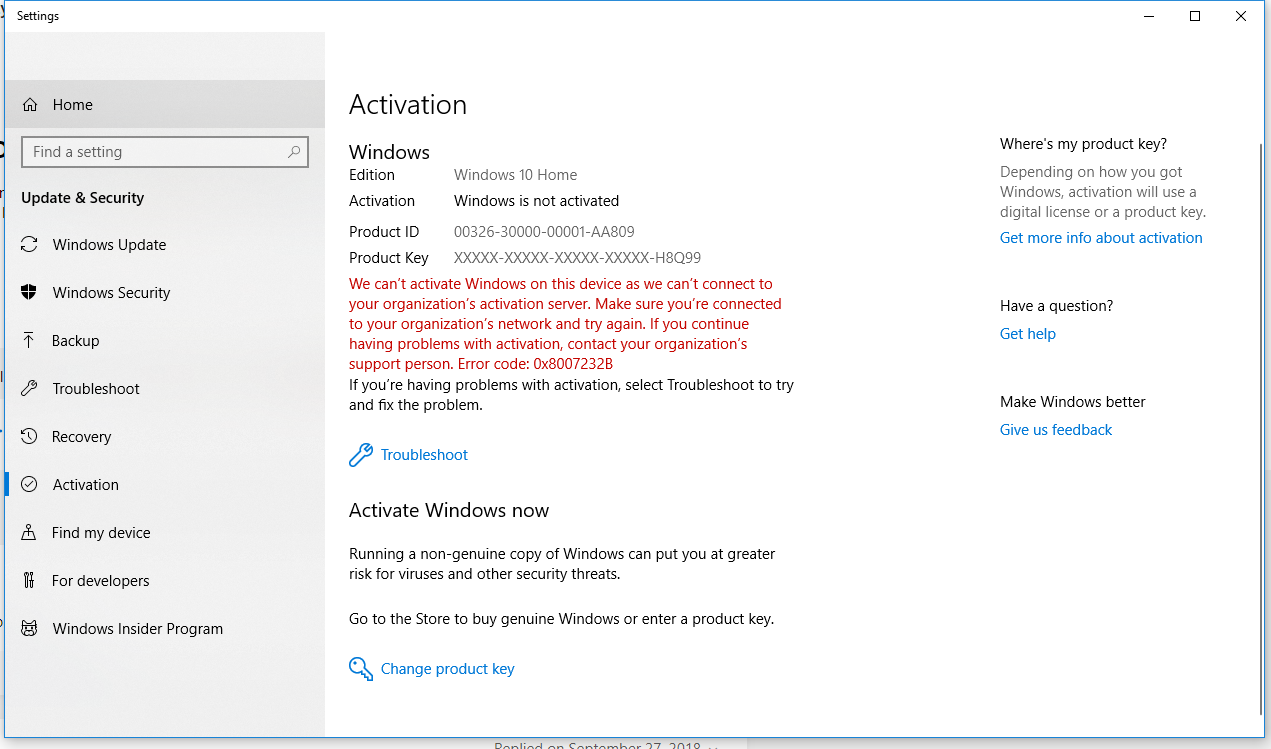Click the Have a question? heading
1271x749 pixels.
click(1056, 306)
